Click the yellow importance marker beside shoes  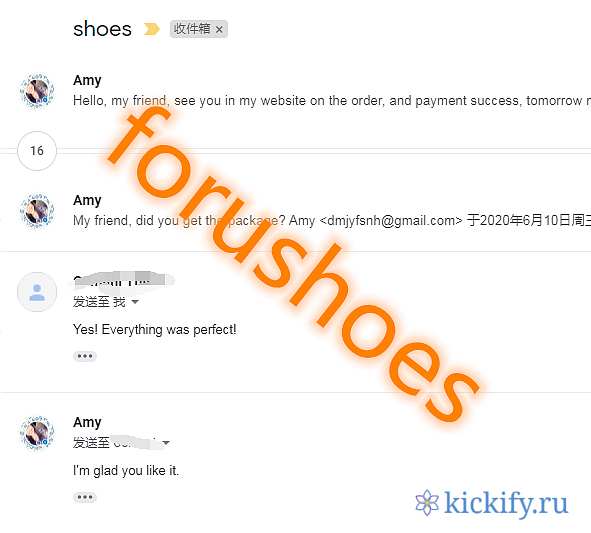click(x=152, y=29)
